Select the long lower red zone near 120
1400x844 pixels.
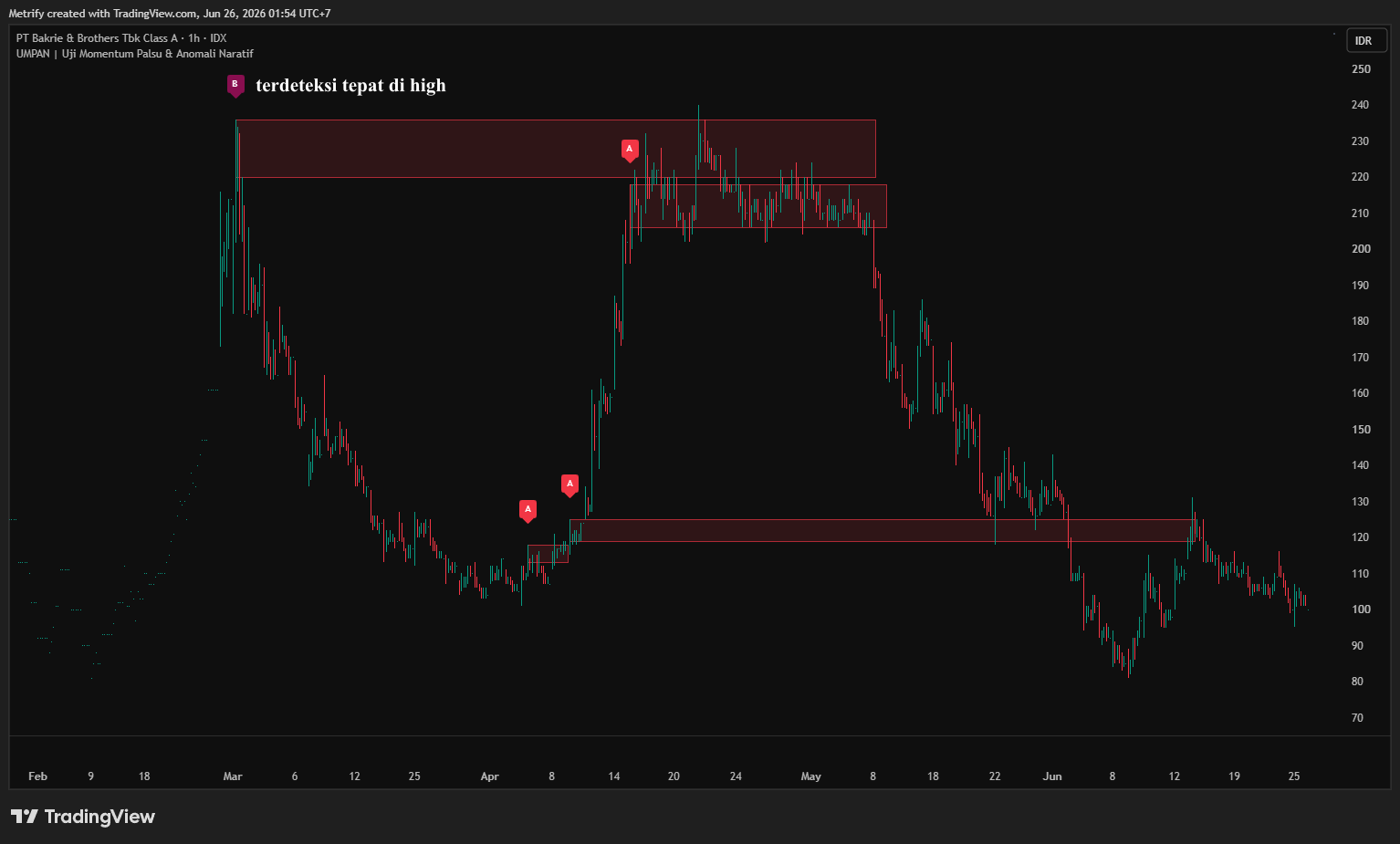tap(881, 530)
